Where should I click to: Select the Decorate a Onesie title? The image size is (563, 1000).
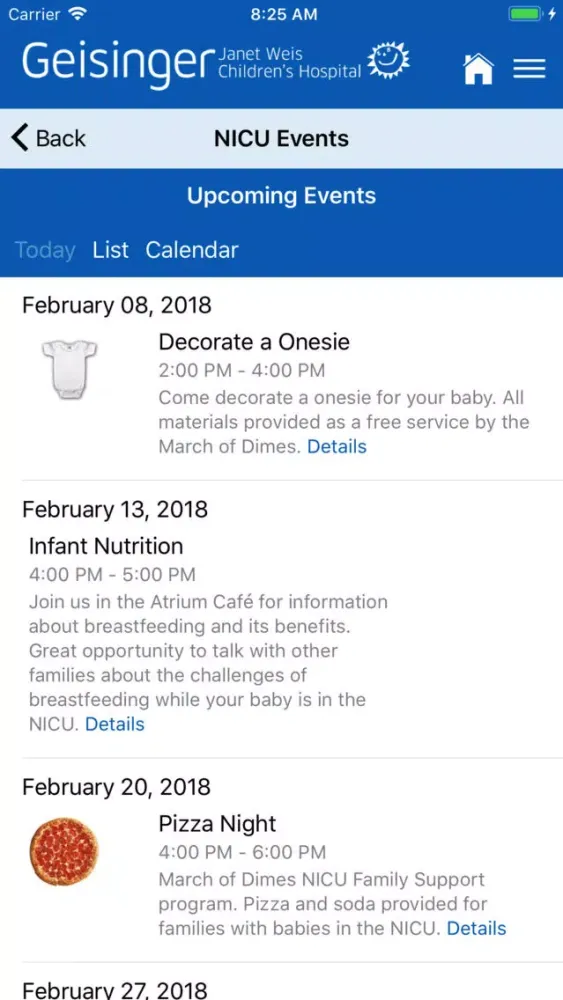(x=254, y=342)
